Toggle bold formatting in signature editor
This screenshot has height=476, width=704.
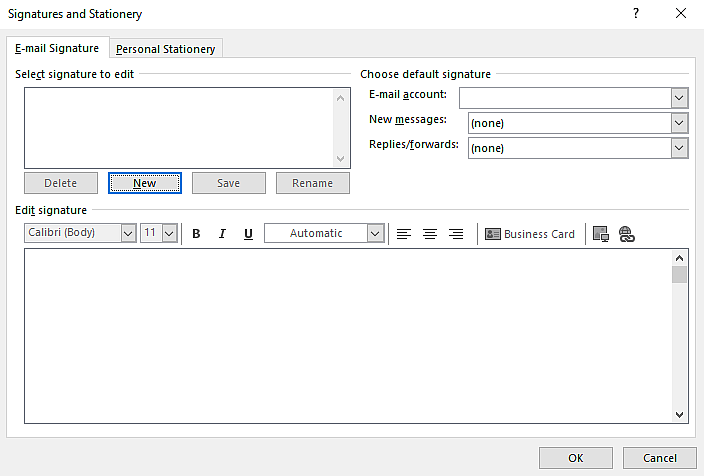(196, 234)
